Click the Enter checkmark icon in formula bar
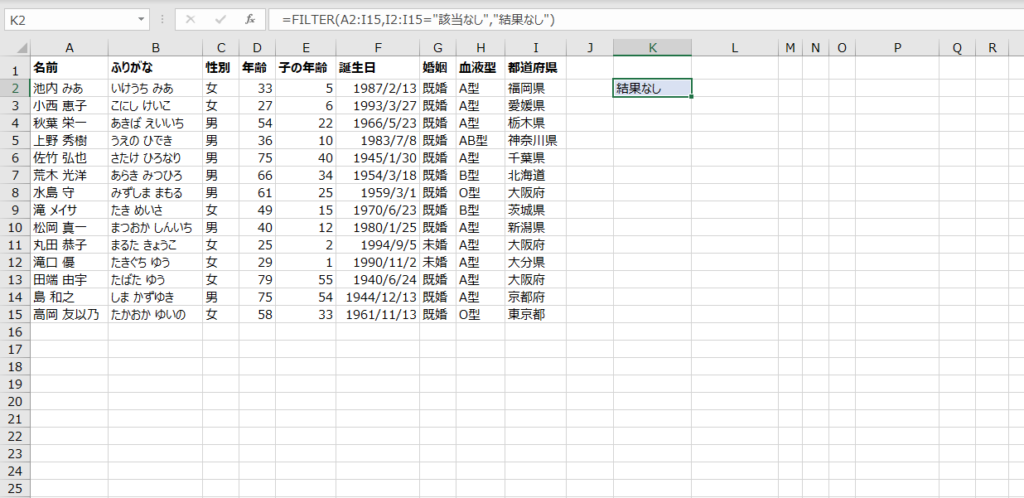Screen dimensions: 1024x498 tap(219, 19)
